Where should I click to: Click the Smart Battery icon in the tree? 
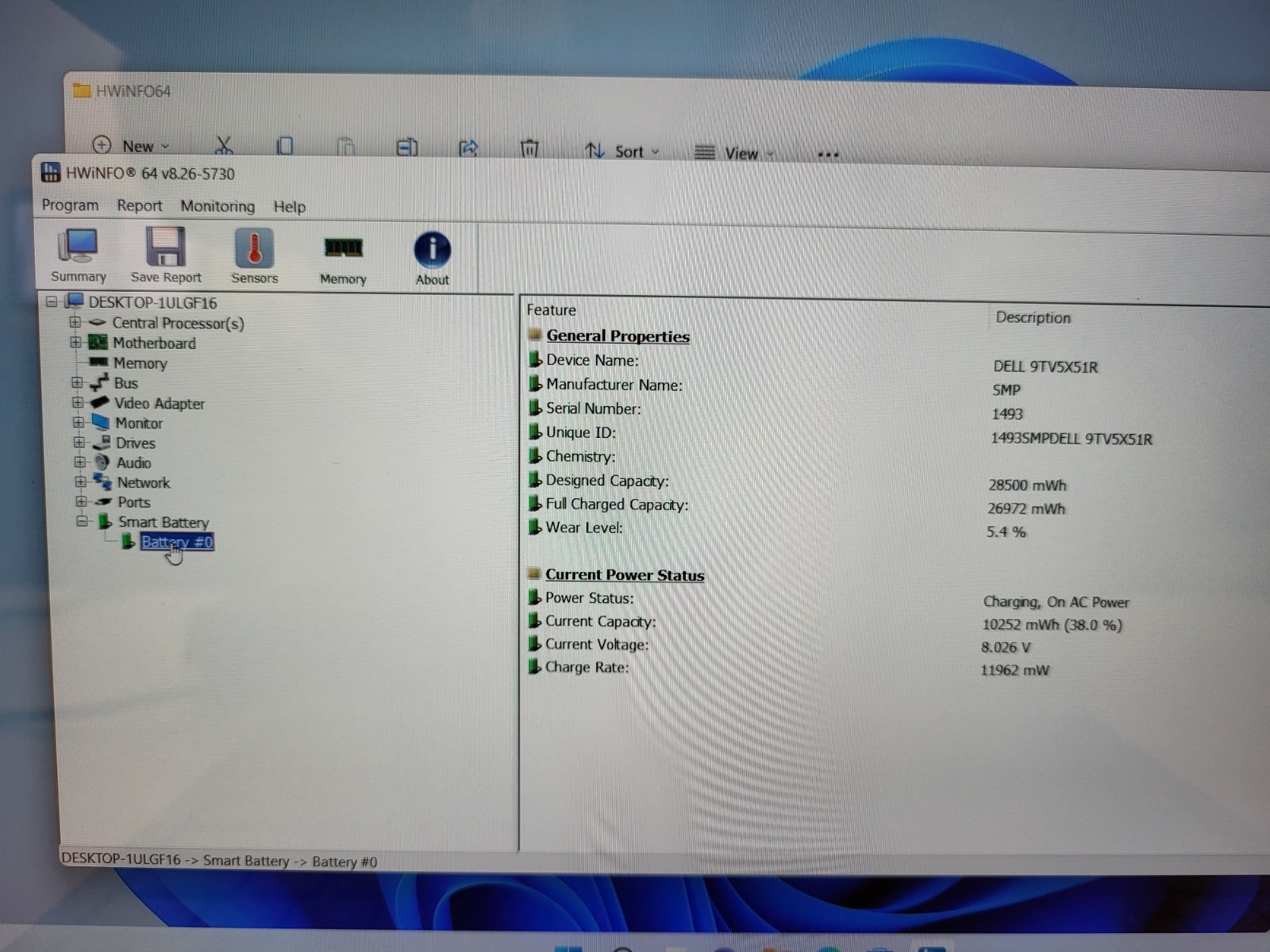[105, 521]
